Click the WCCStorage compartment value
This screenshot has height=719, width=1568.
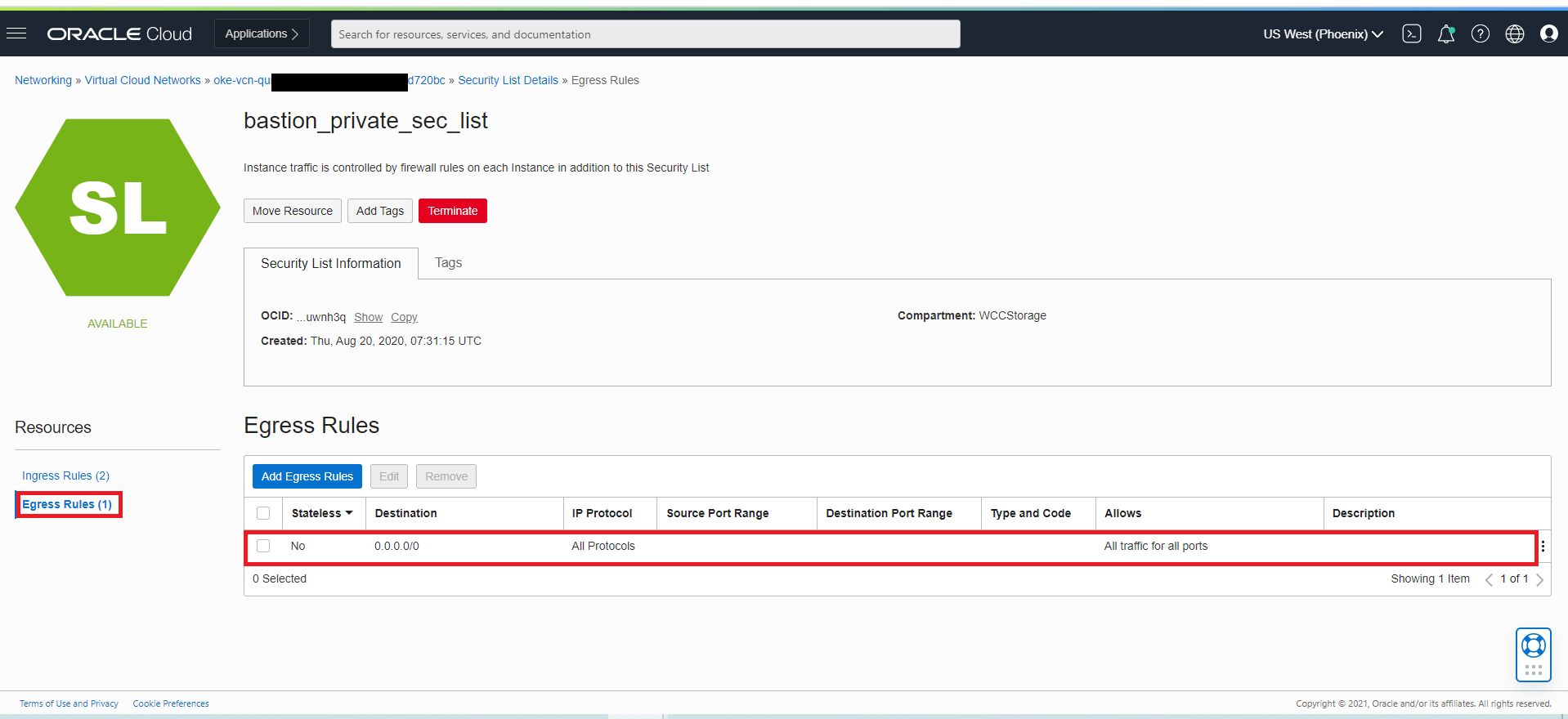(x=1012, y=315)
